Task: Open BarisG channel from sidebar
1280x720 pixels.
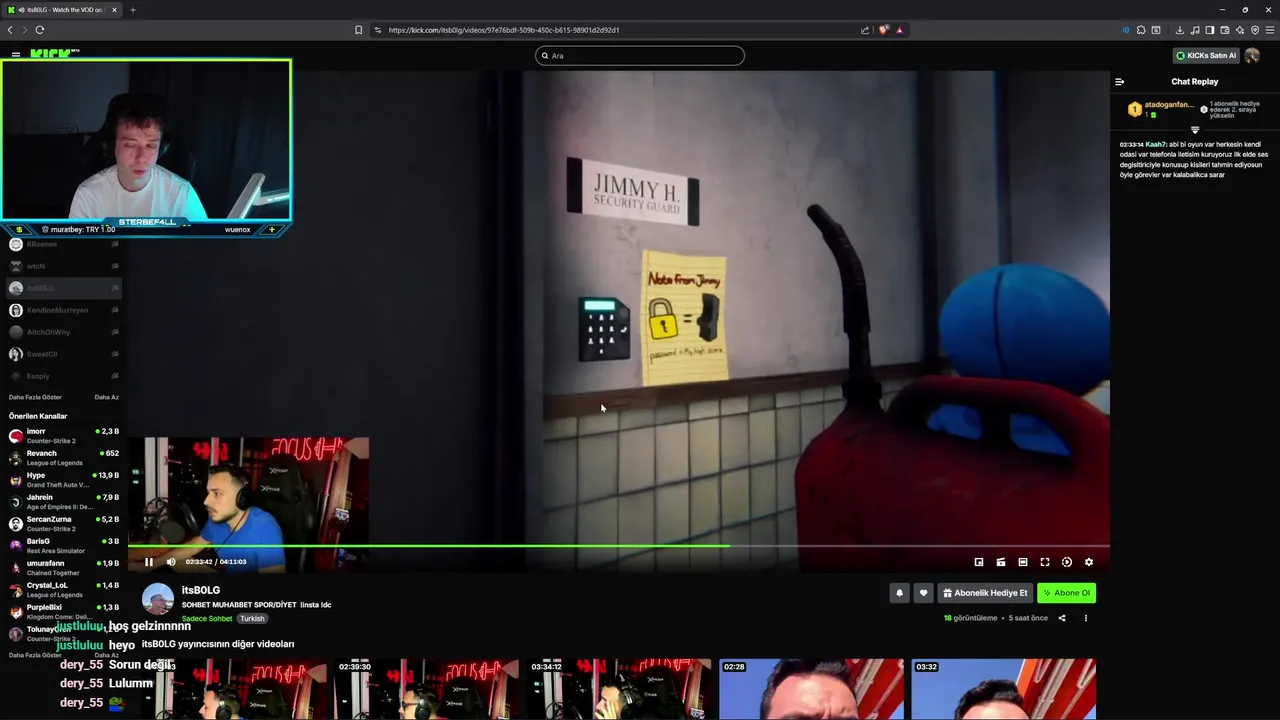Action: click(64, 546)
